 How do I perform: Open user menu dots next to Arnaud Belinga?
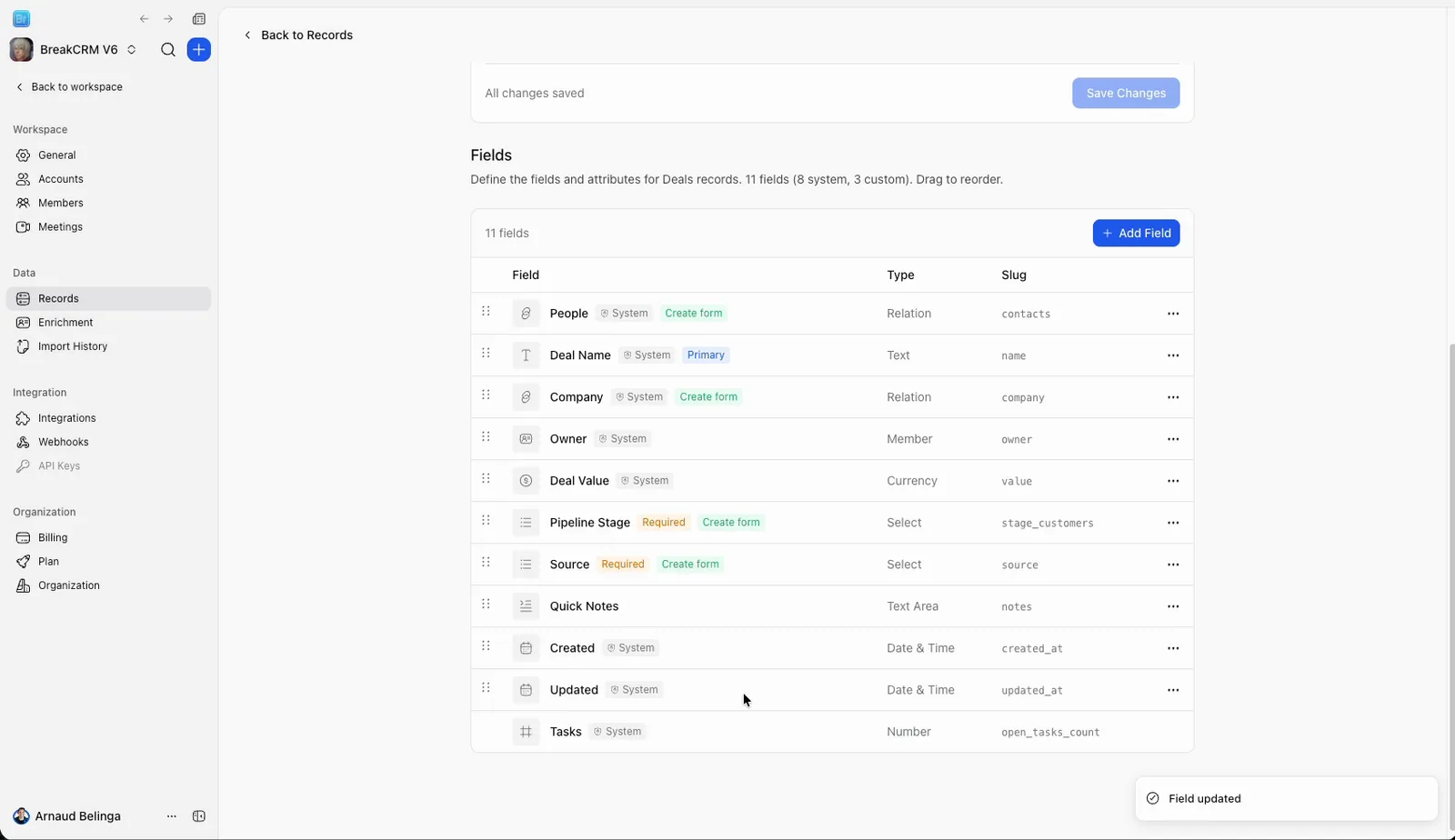[x=172, y=816]
